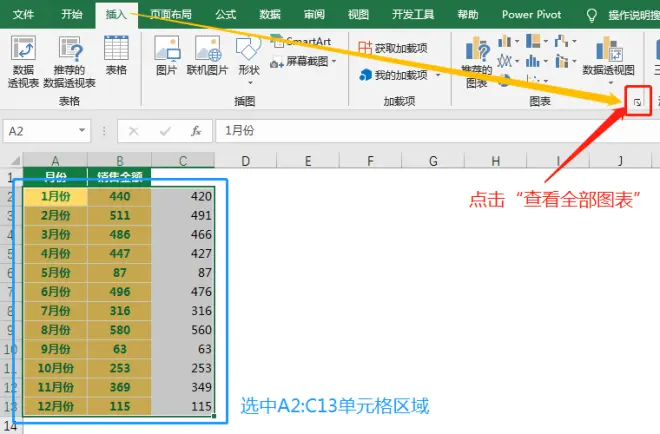Viewport: 660px width, 434px height.
Task: Open the line chart dropdown arrow
Action: click(x=517, y=61)
